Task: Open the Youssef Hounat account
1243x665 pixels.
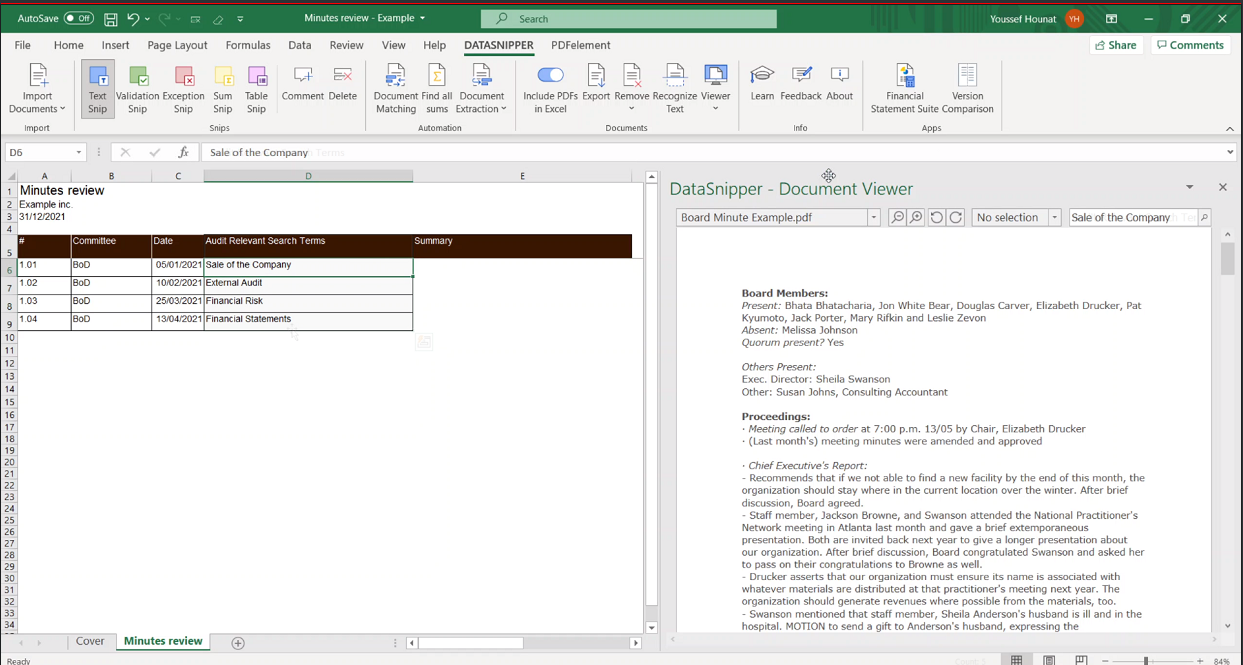Action: tap(1036, 19)
